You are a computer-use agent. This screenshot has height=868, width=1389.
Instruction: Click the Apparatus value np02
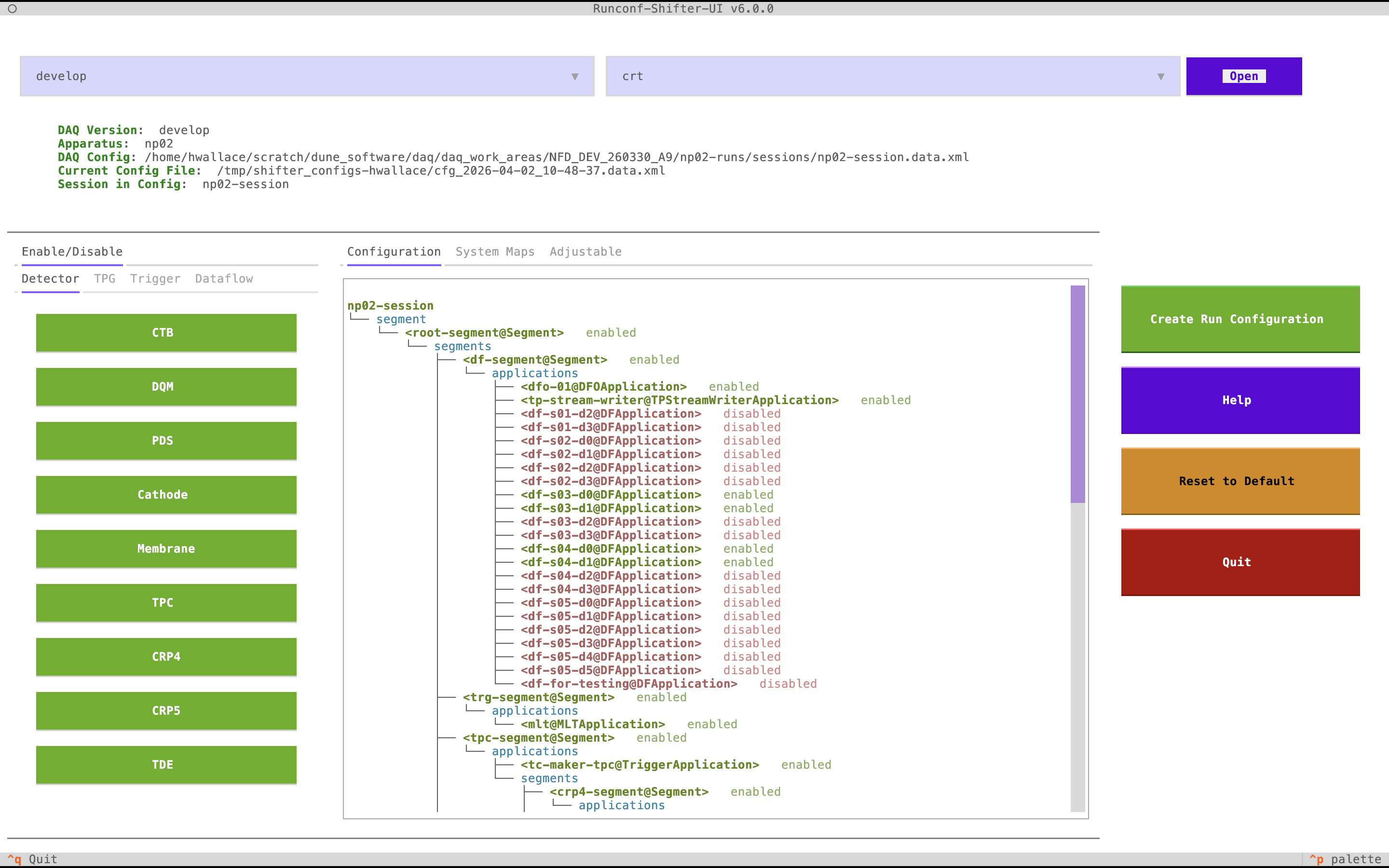(159, 144)
